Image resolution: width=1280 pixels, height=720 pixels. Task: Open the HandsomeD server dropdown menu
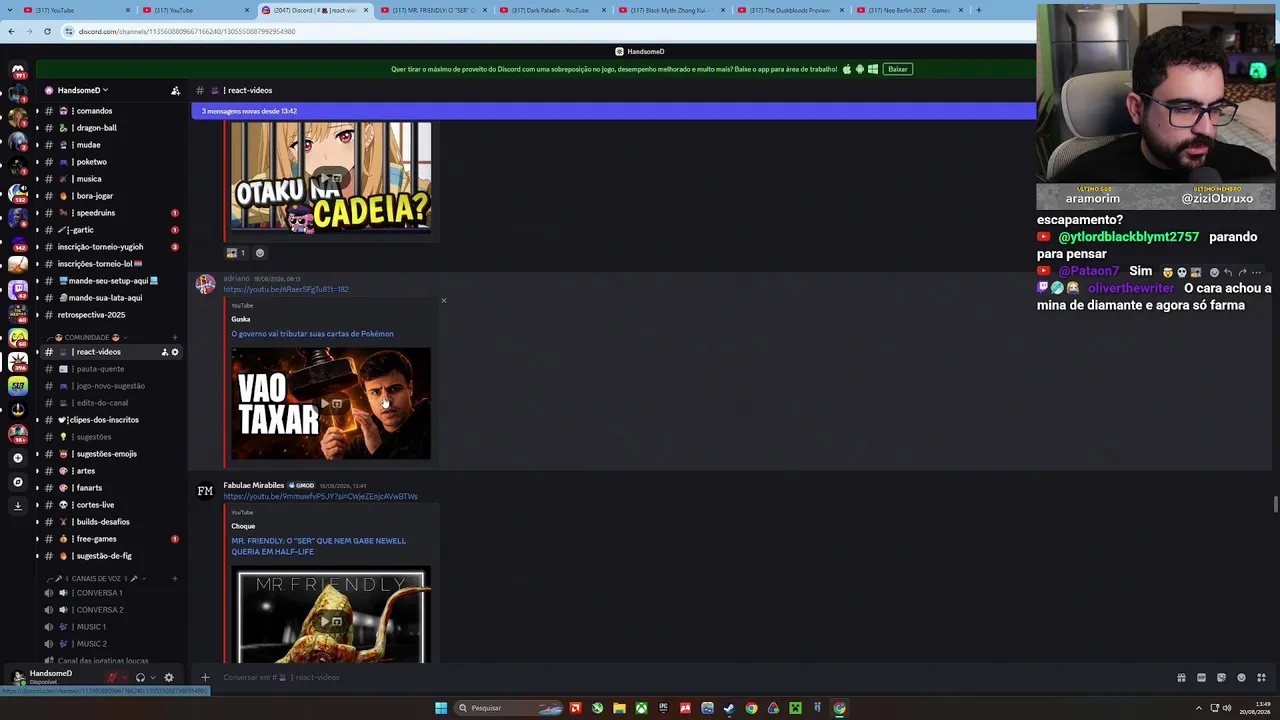[x=83, y=90]
